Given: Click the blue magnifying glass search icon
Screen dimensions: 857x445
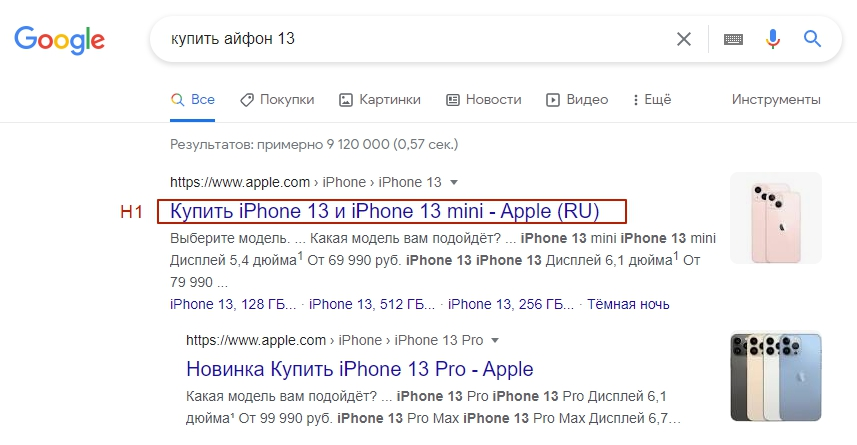Looking at the screenshot, I should 812,40.
